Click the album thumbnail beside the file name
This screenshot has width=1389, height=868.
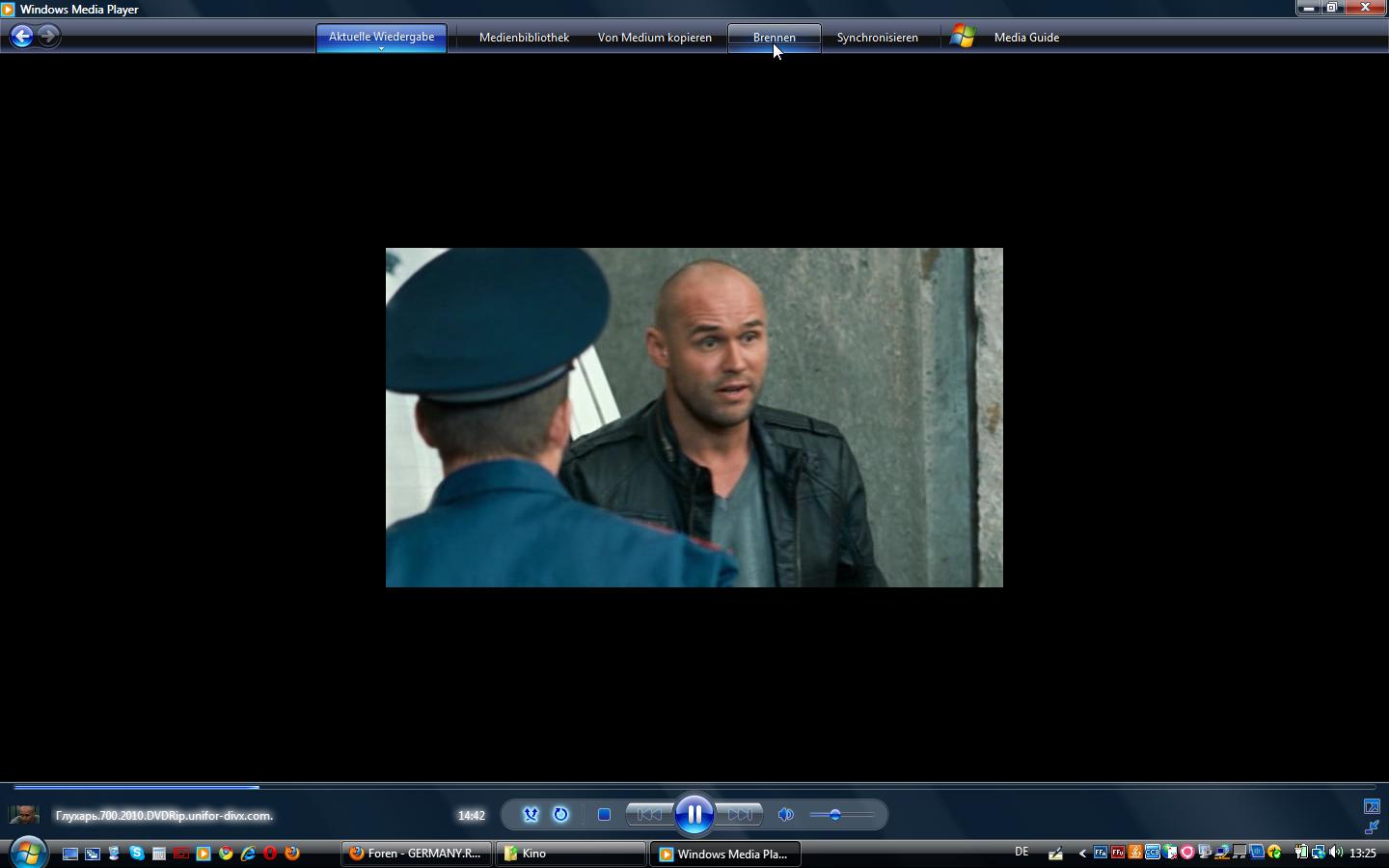pos(24,815)
